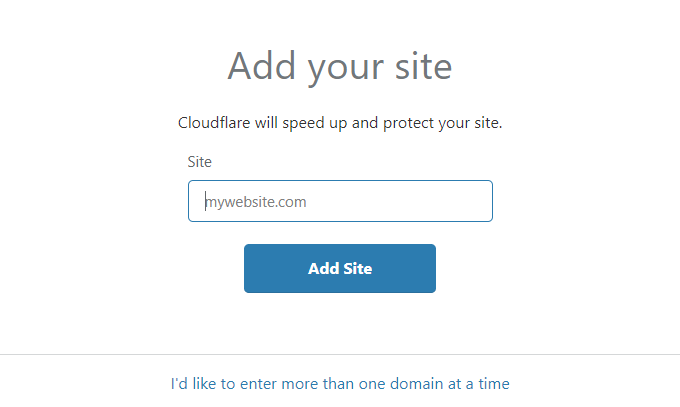This screenshot has height=407, width=680.
Task: Click the 'Site' text on the blue button
Action: tap(358, 269)
